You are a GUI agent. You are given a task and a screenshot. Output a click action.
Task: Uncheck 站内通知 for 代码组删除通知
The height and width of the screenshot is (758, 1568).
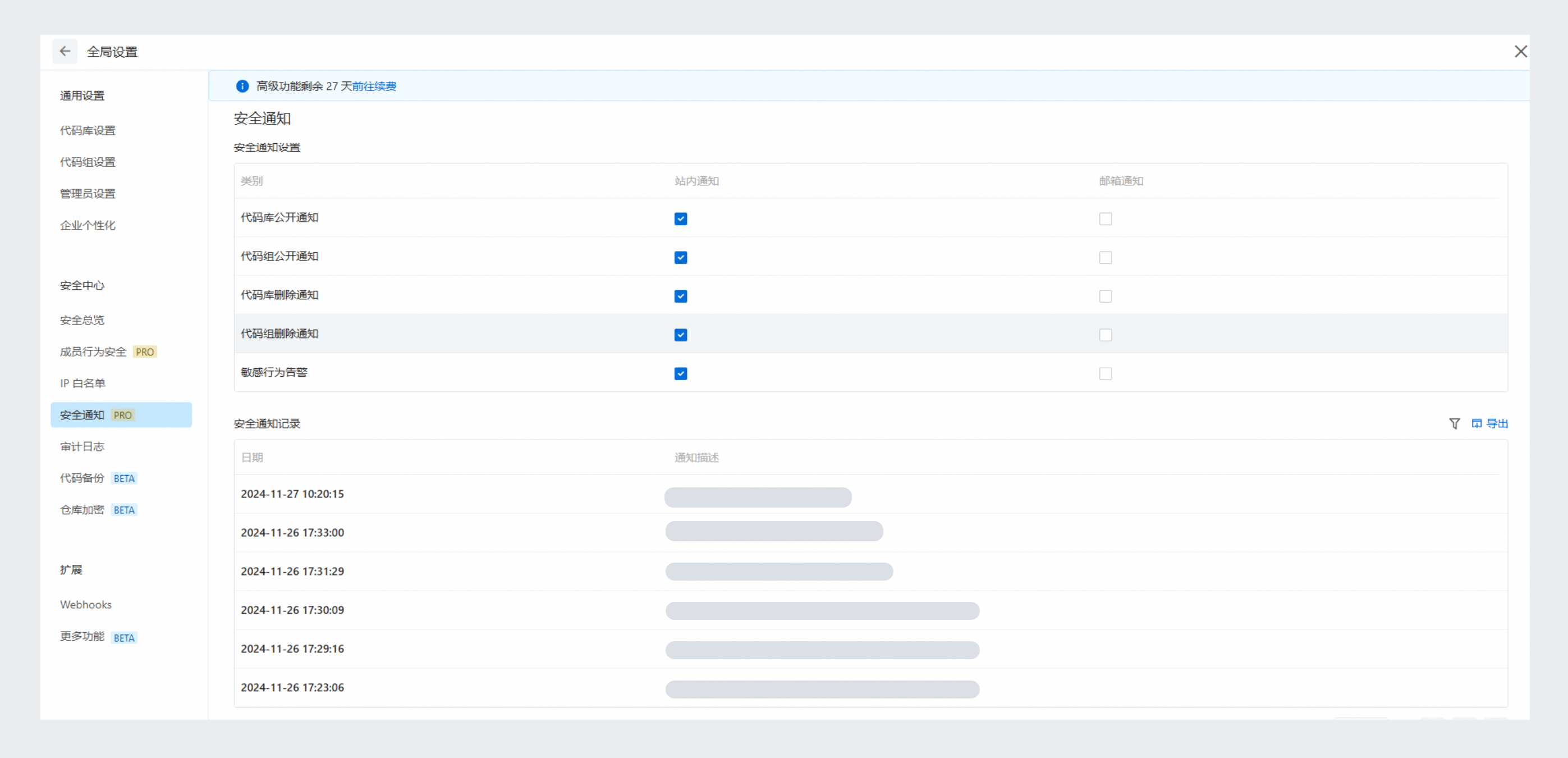point(681,335)
